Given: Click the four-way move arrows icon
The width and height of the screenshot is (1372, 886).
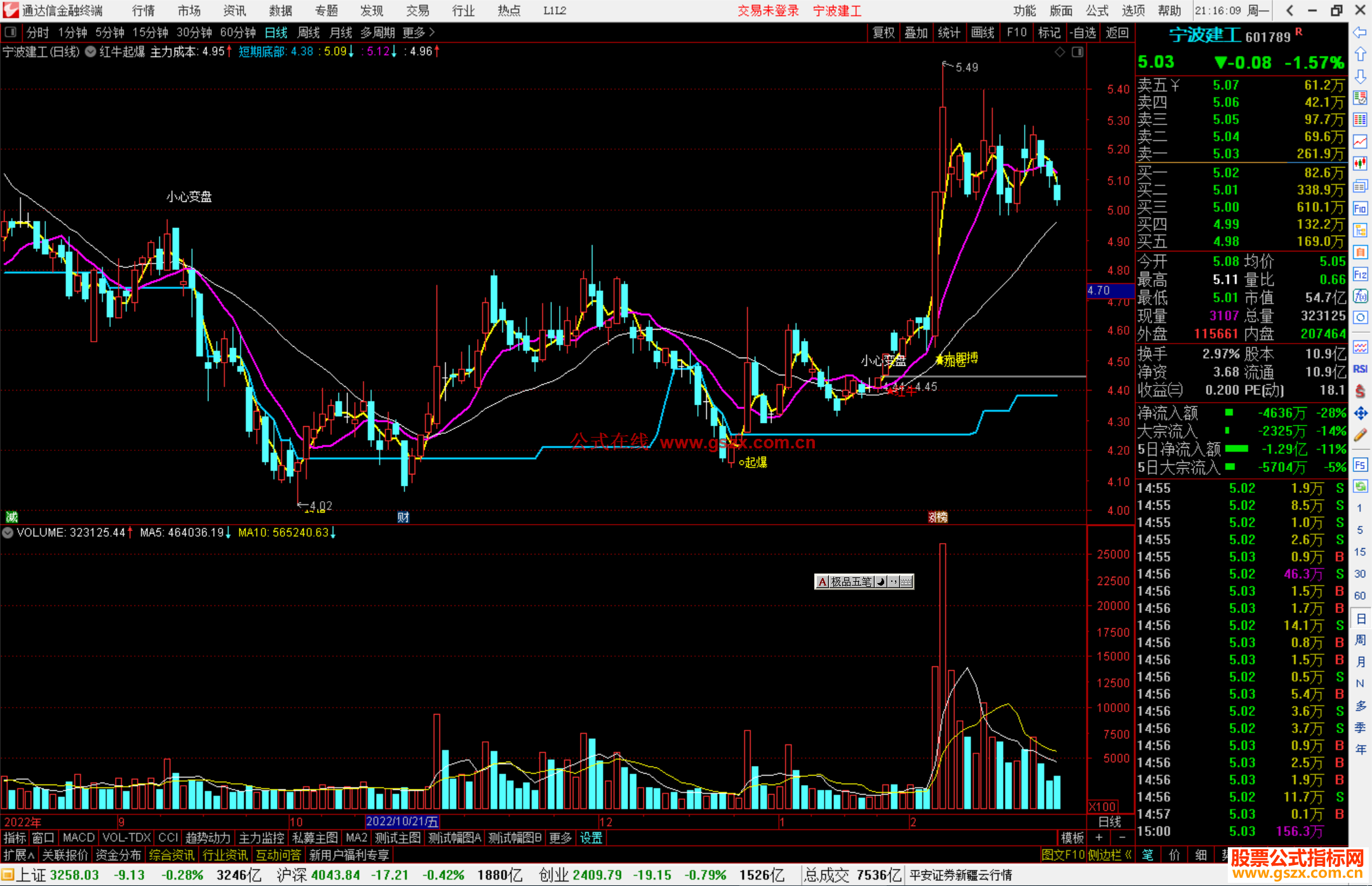Looking at the screenshot, I should point(1360,413).
